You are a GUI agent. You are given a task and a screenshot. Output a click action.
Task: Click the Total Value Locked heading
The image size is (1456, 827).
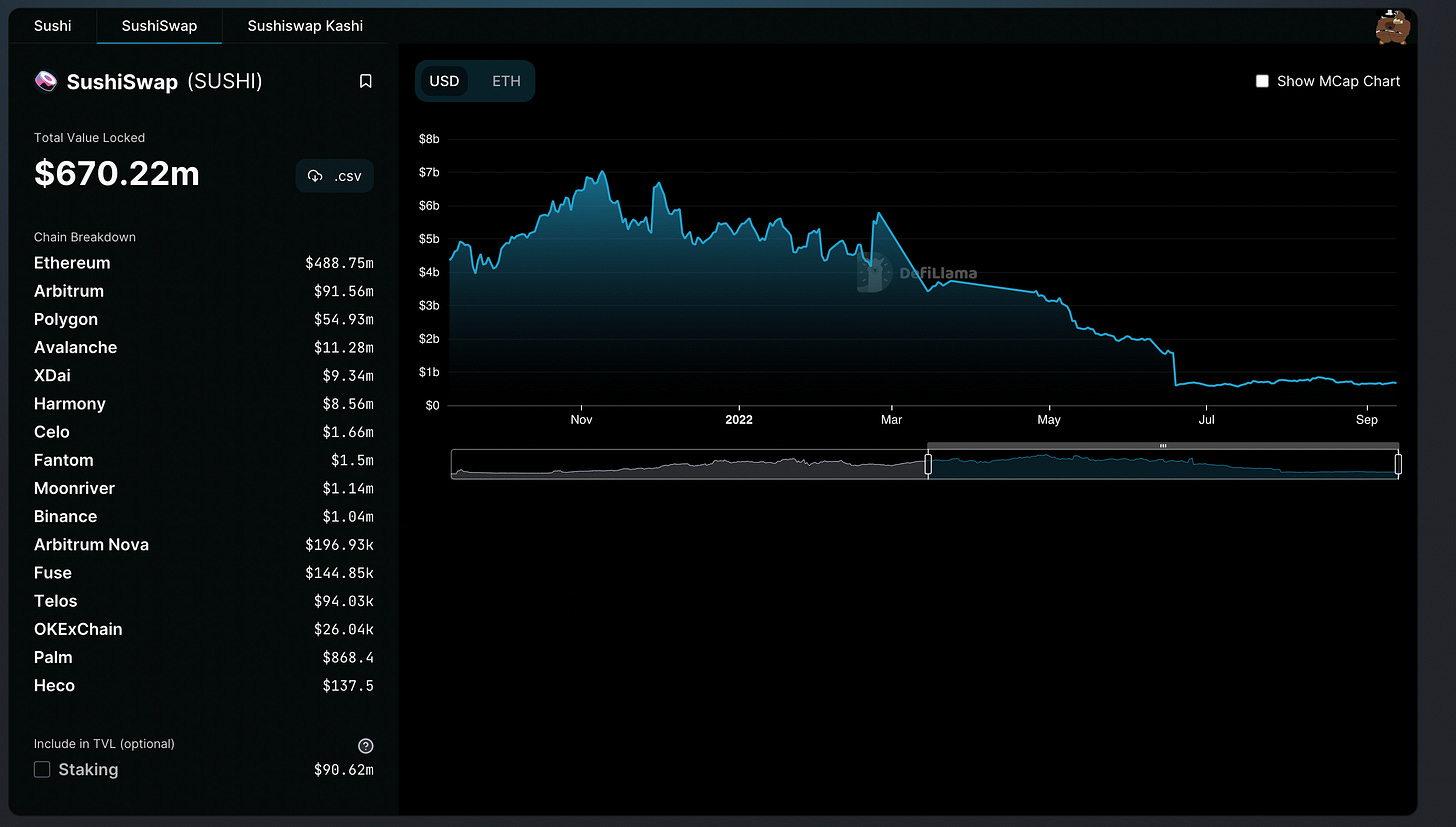click(89, 138)
